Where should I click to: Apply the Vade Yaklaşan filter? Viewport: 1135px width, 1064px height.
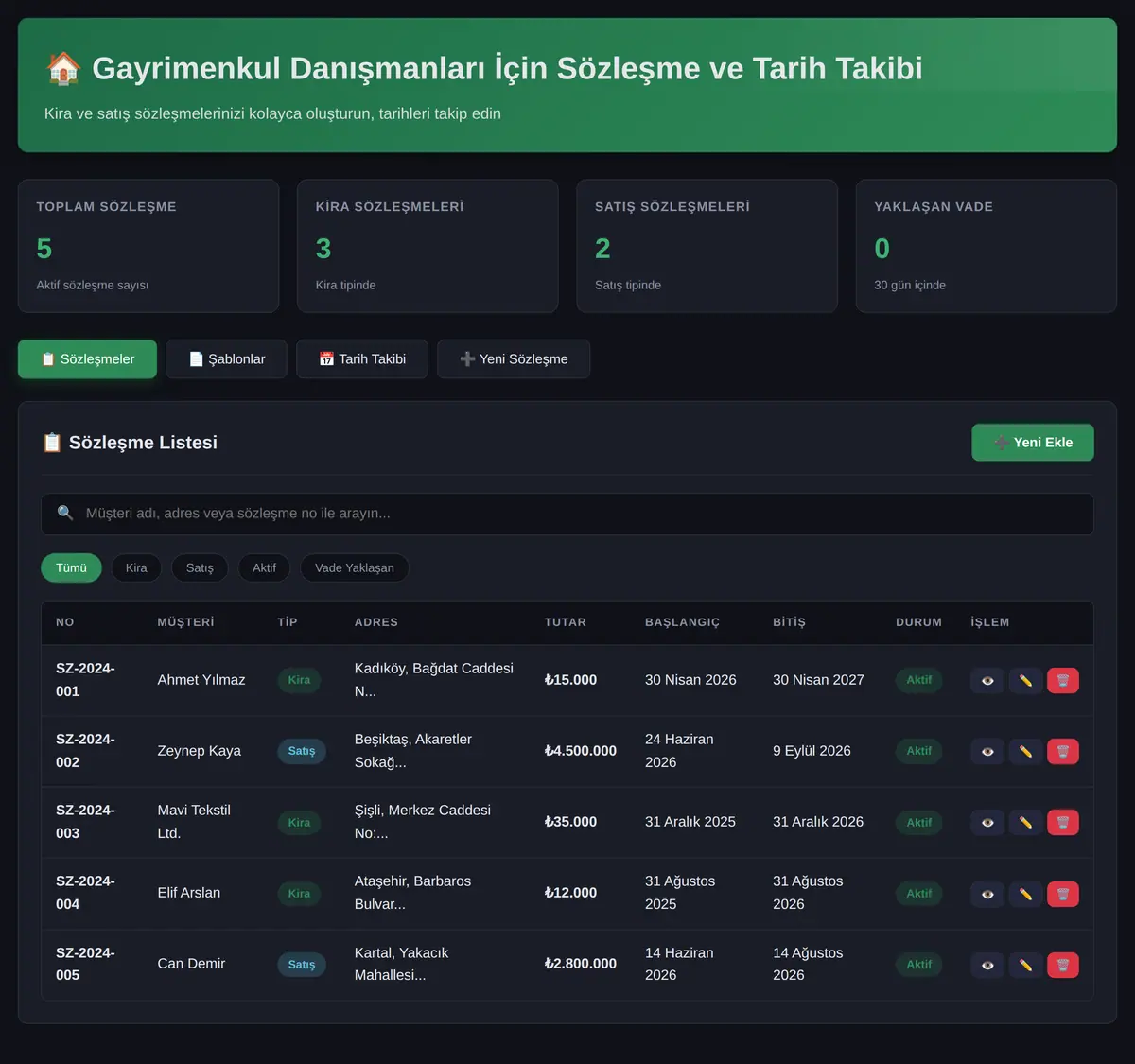[x=355, y=567]
